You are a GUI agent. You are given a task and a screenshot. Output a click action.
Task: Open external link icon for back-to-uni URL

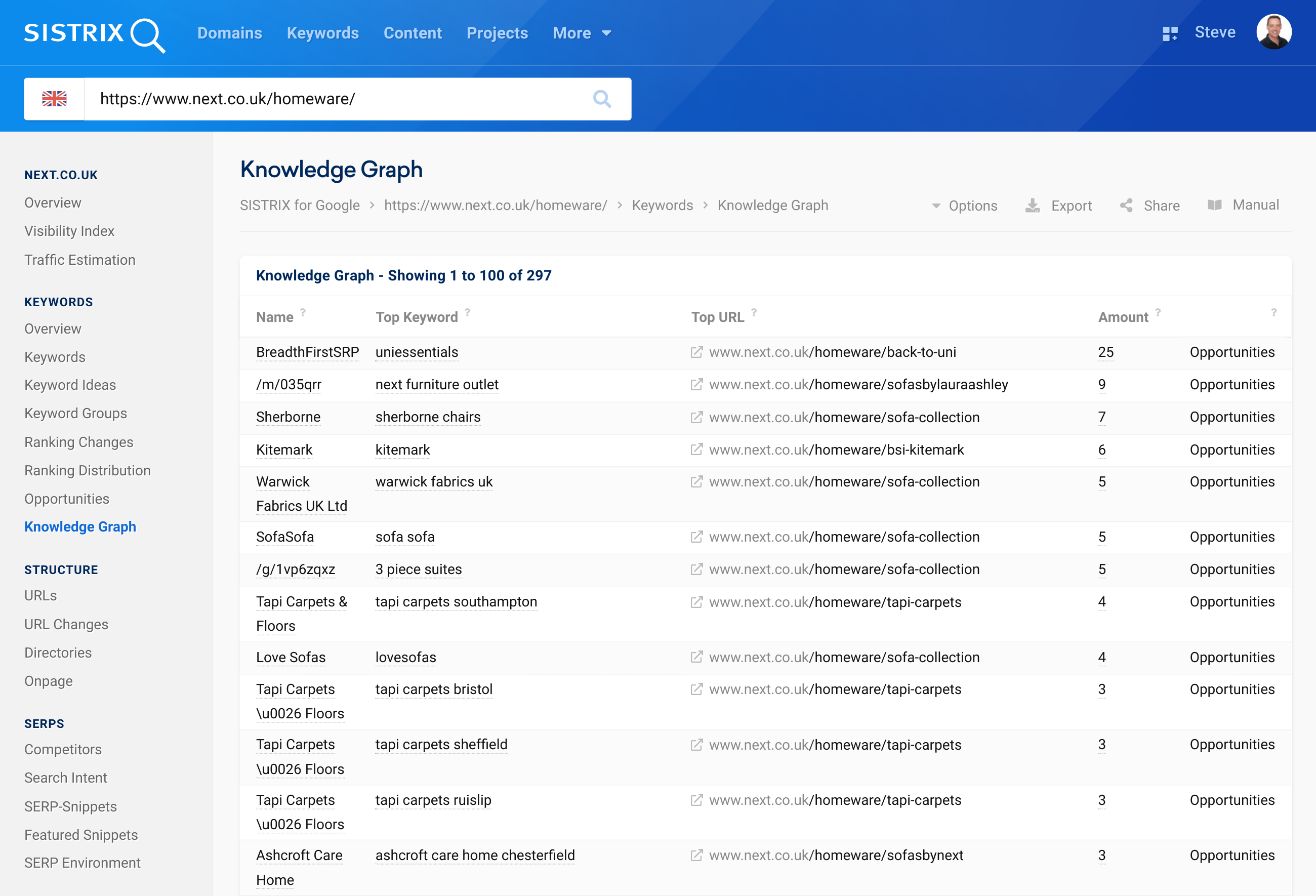tap(696, 352)
